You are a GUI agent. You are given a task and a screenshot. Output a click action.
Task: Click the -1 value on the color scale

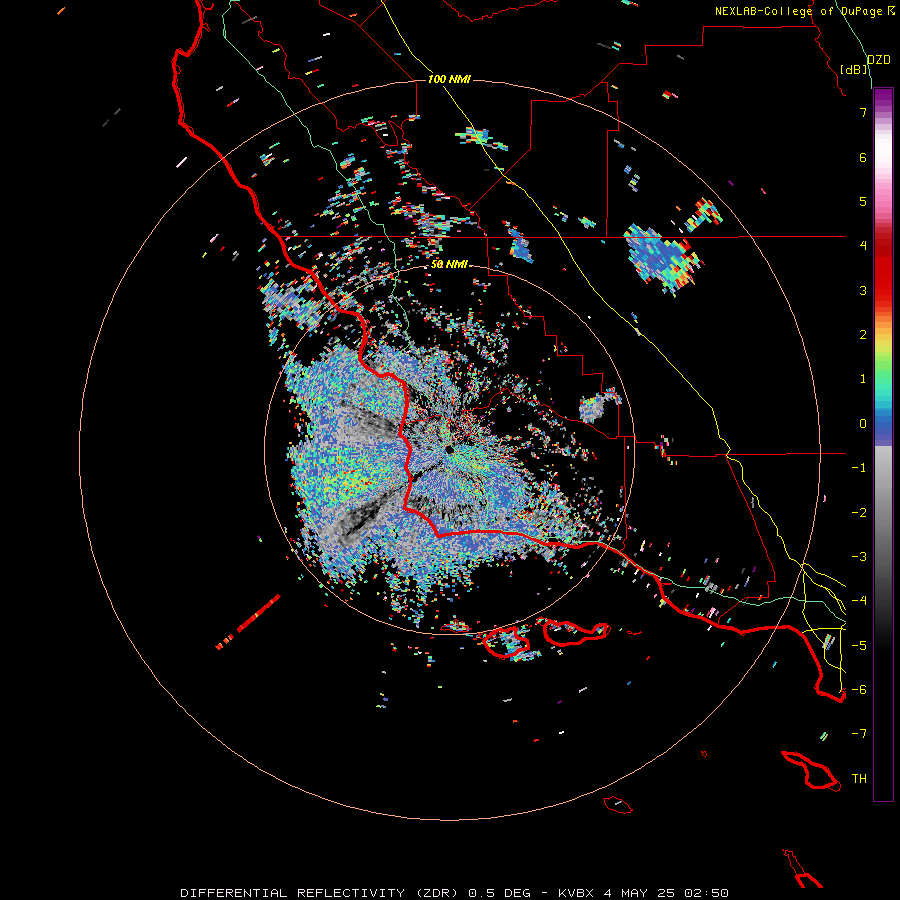pos(859,468)
